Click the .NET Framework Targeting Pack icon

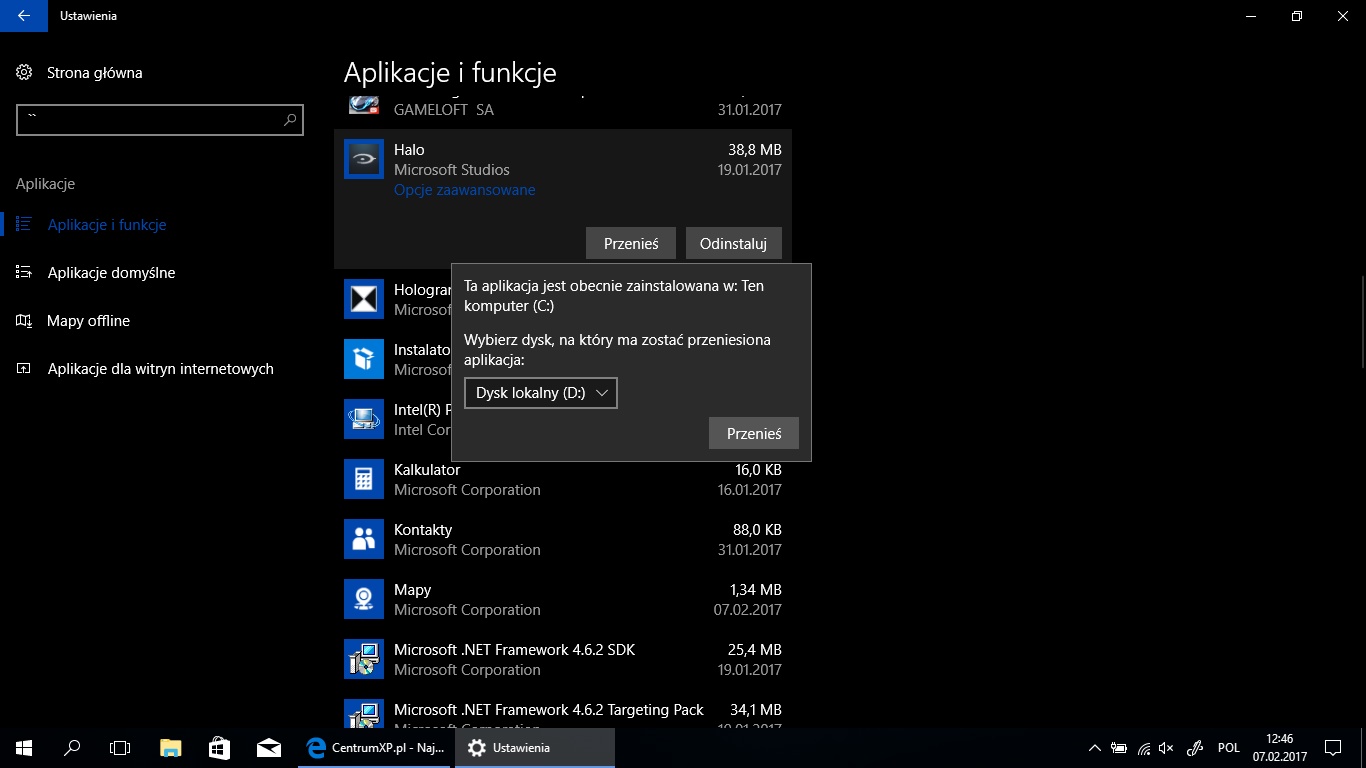point(364,713)
